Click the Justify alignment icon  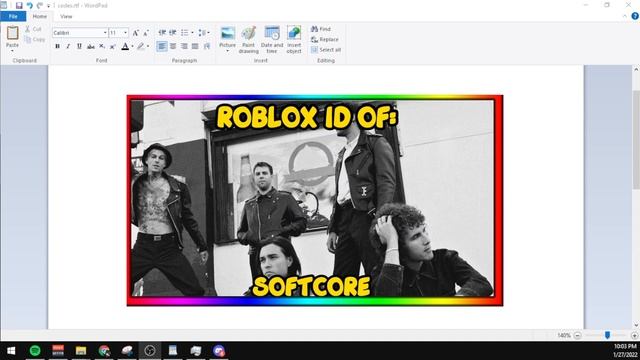pos(195,46)
